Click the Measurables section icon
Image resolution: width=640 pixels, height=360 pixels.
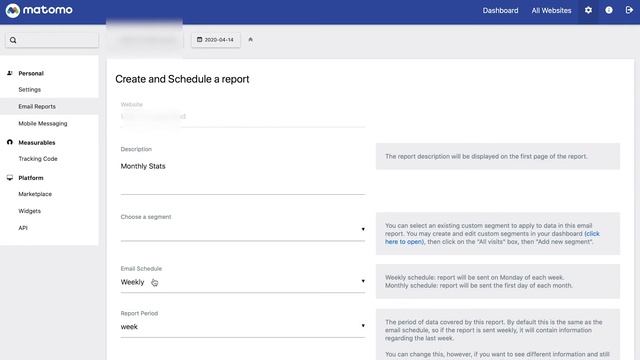(10, 142)
